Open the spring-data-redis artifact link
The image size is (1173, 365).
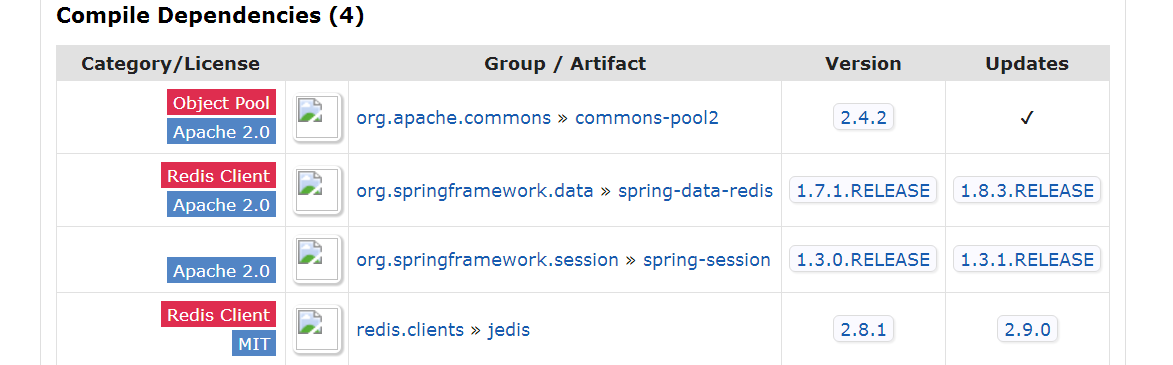[695, 191]
